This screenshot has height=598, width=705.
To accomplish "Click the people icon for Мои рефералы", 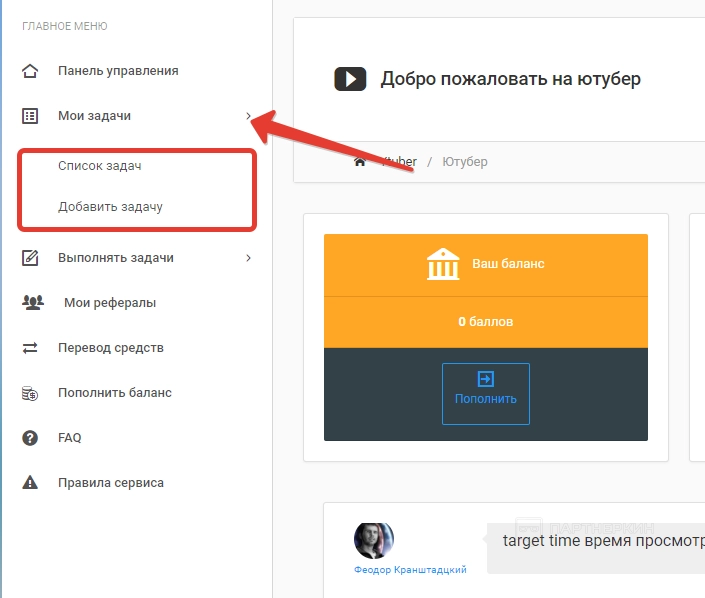I will point(32,302).
